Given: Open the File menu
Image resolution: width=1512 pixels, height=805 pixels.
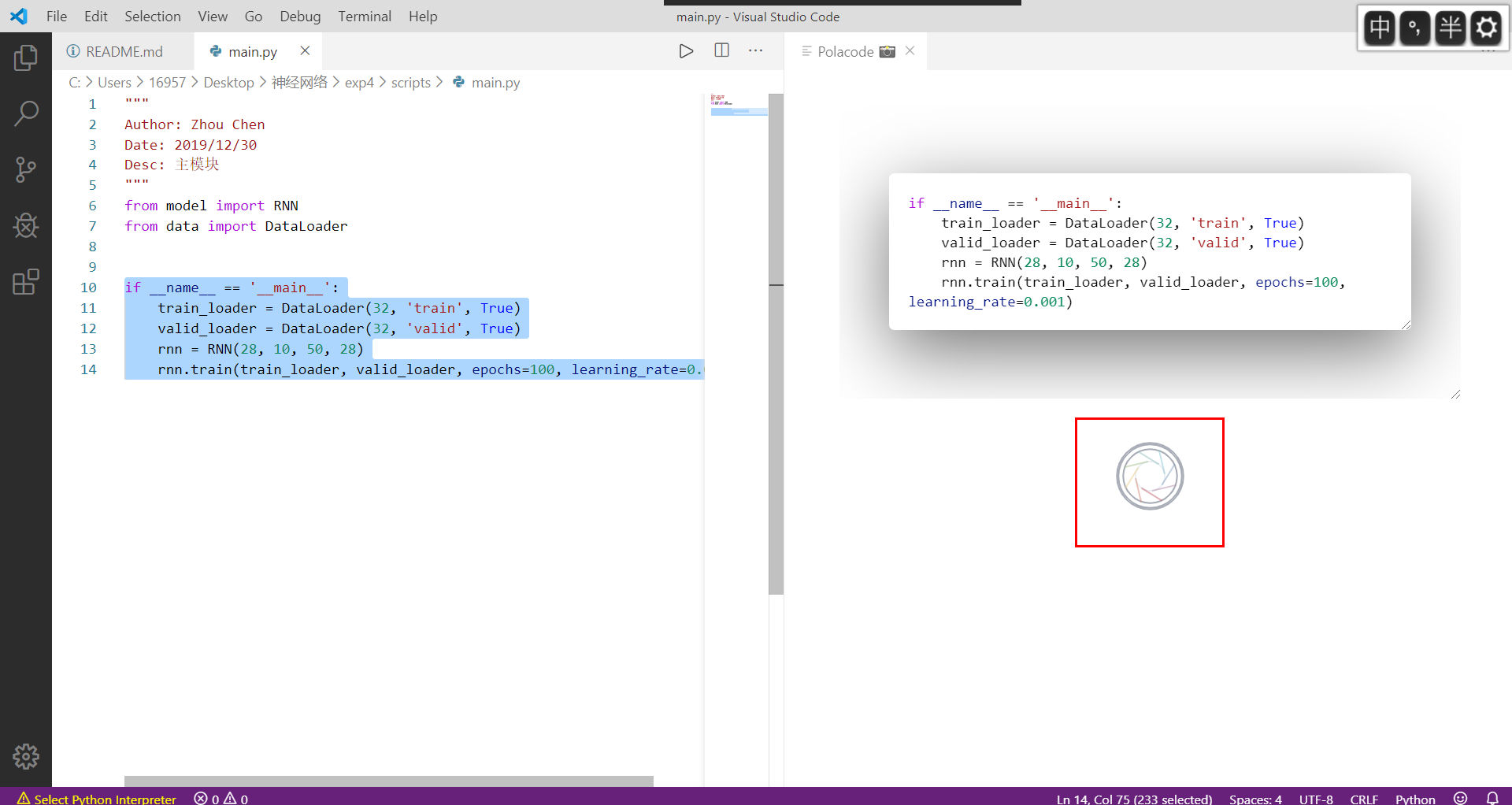Looking at the screenshot, I should click(x=57, y=17).
